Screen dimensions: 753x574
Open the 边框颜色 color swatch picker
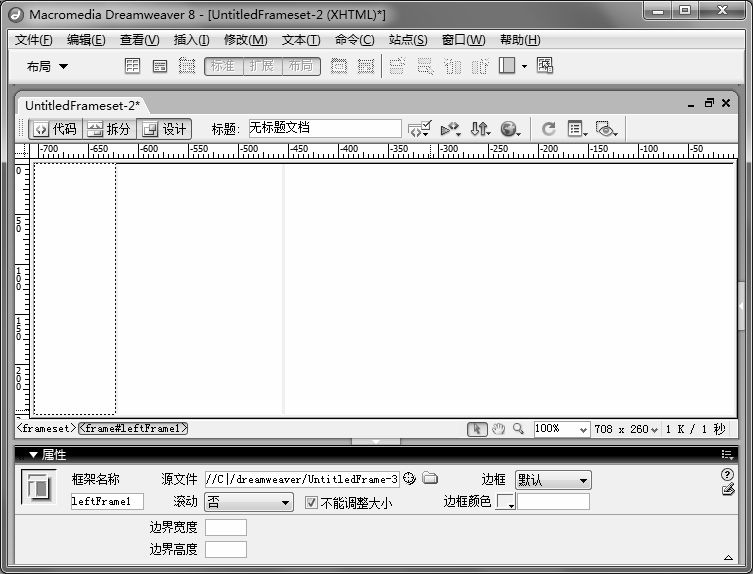pos(505,502)
